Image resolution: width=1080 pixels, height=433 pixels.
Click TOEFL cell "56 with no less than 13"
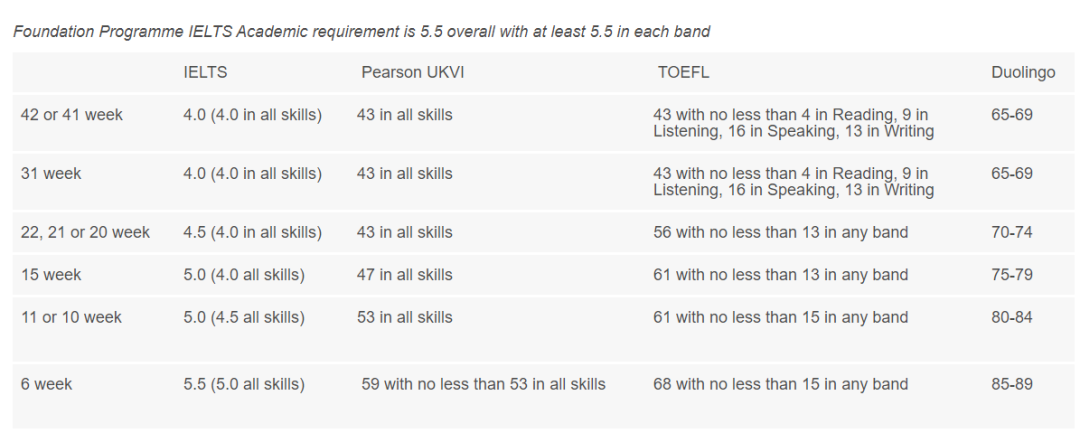coord(780,233)
